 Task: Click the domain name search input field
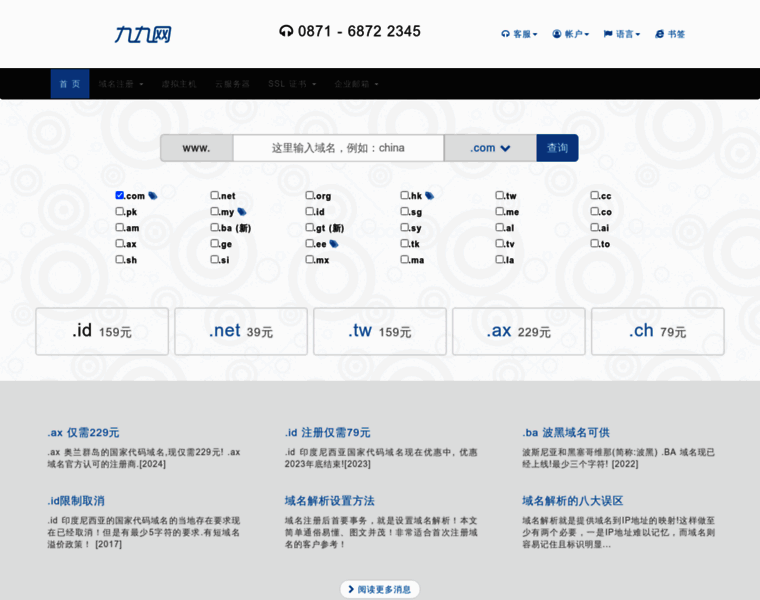tap(338, 148)
